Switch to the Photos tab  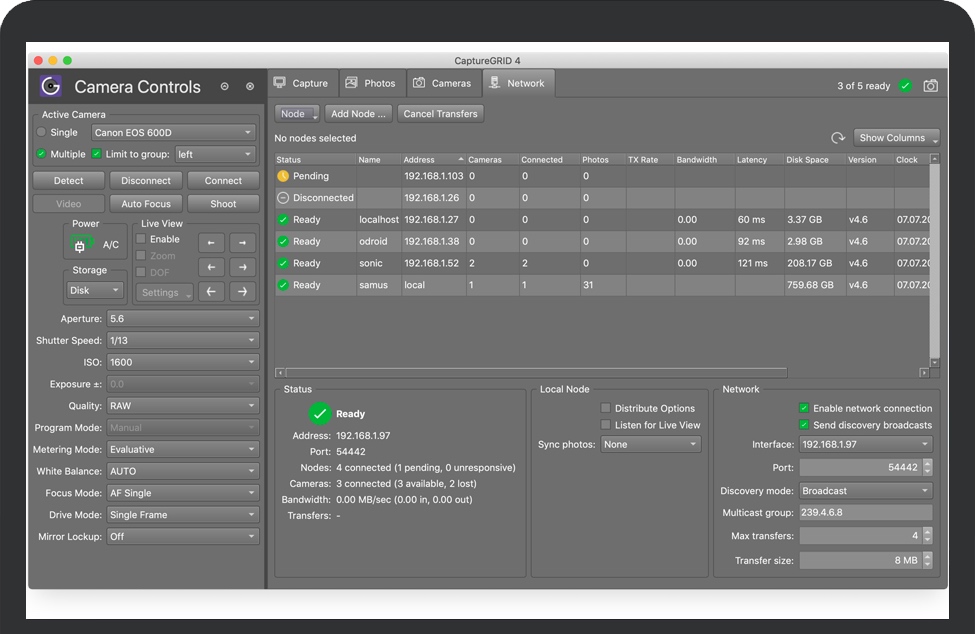point(370,83)
